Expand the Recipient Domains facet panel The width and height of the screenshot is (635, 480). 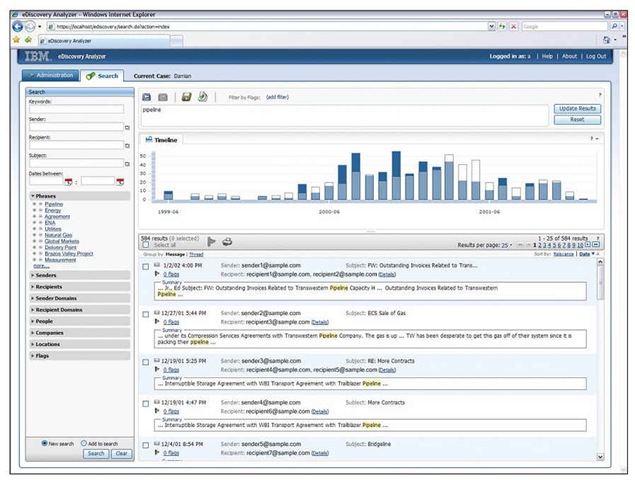[59, 310]
